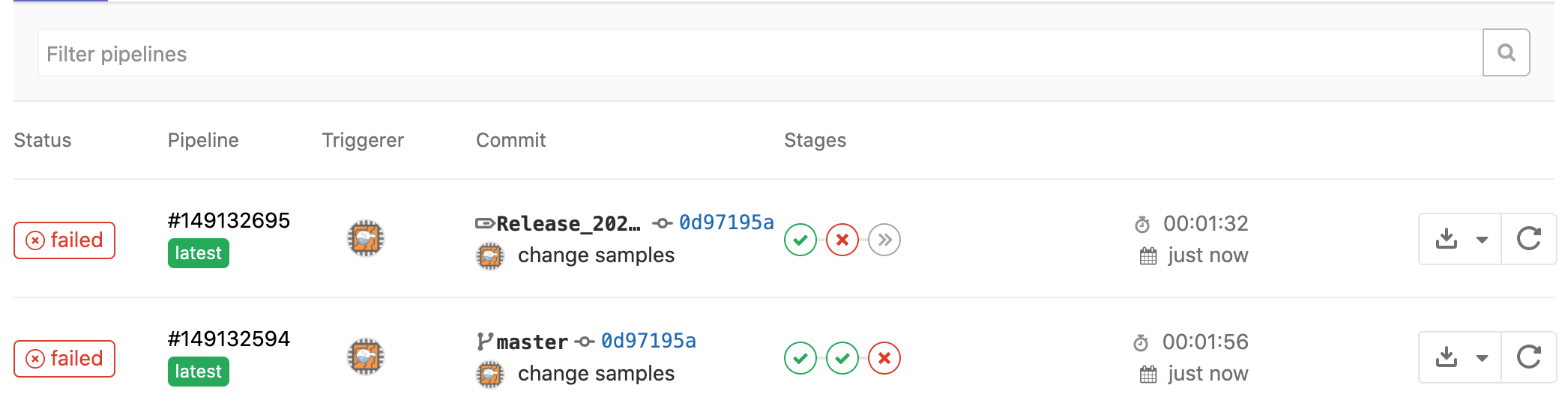Expand the failed stage of pipeline #149132695
1568x415 pixels.
tap(842, 240)
